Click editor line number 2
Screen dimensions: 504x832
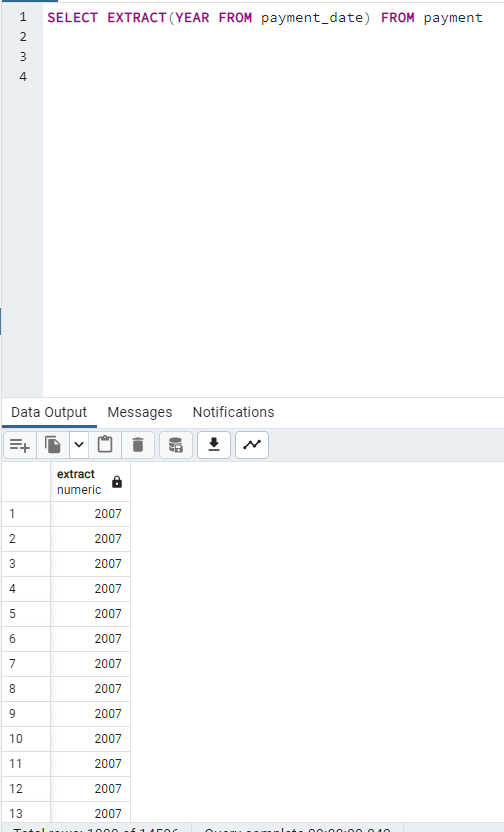click(x=23, y=37)
